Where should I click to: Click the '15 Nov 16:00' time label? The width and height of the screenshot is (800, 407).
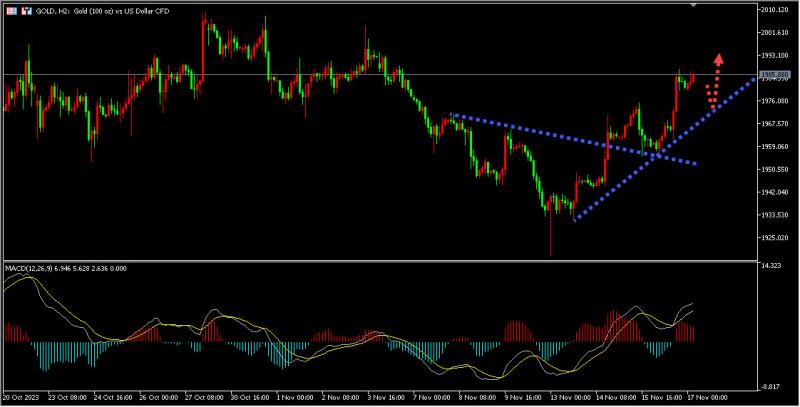(x=661, y=397)
